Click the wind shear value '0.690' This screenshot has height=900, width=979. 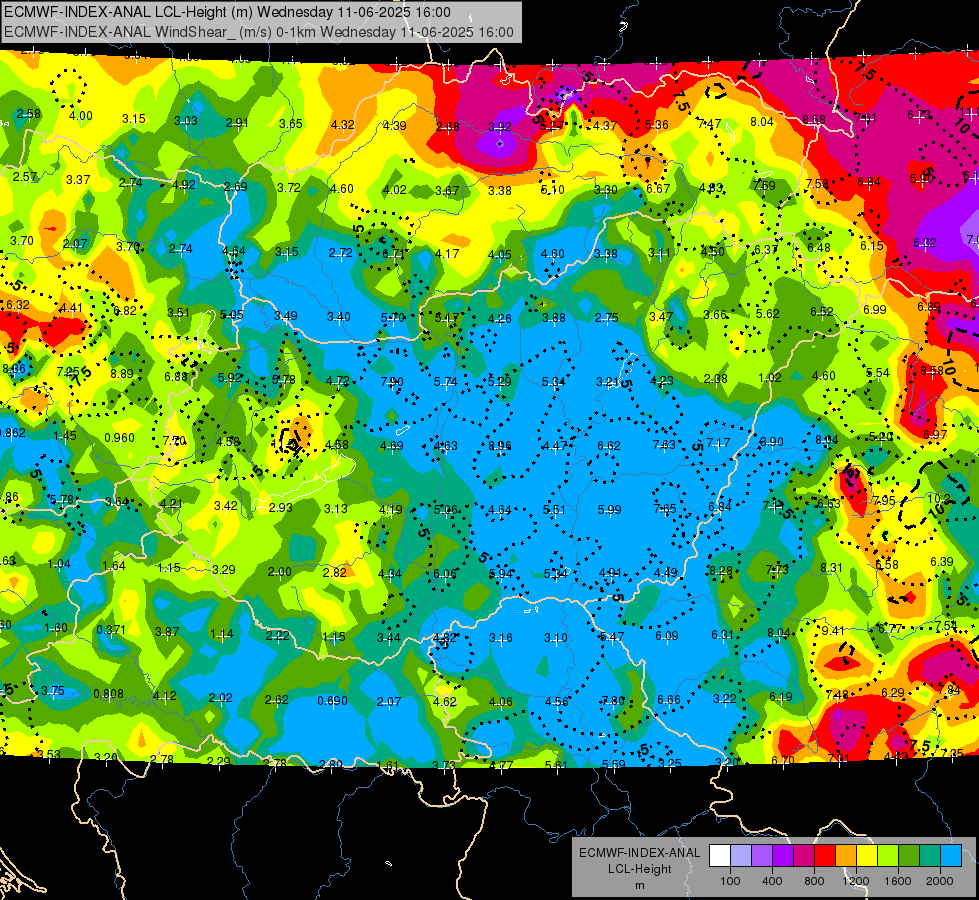pos(332,700)
